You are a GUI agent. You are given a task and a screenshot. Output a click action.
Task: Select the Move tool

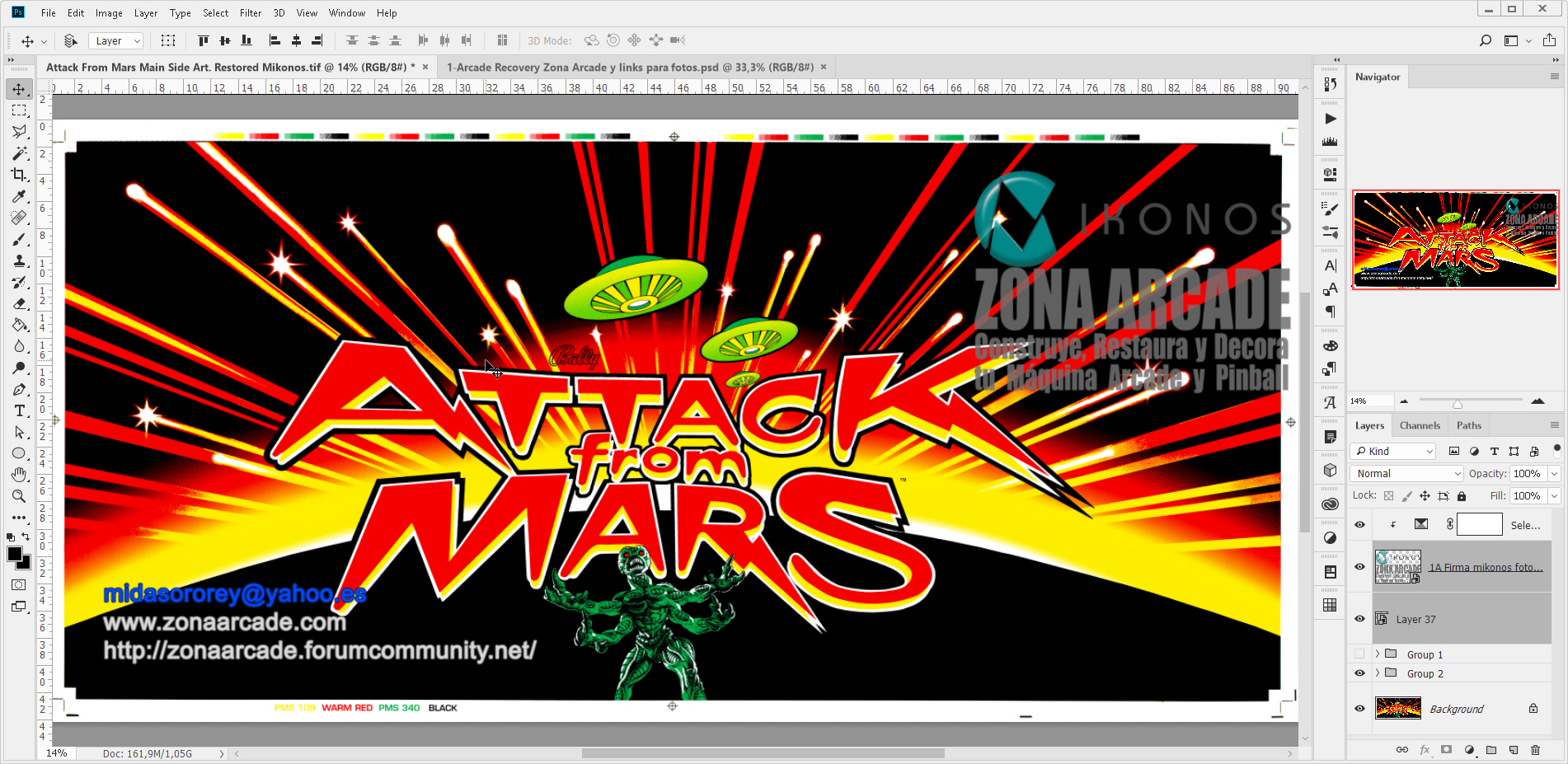click(20, 89)
